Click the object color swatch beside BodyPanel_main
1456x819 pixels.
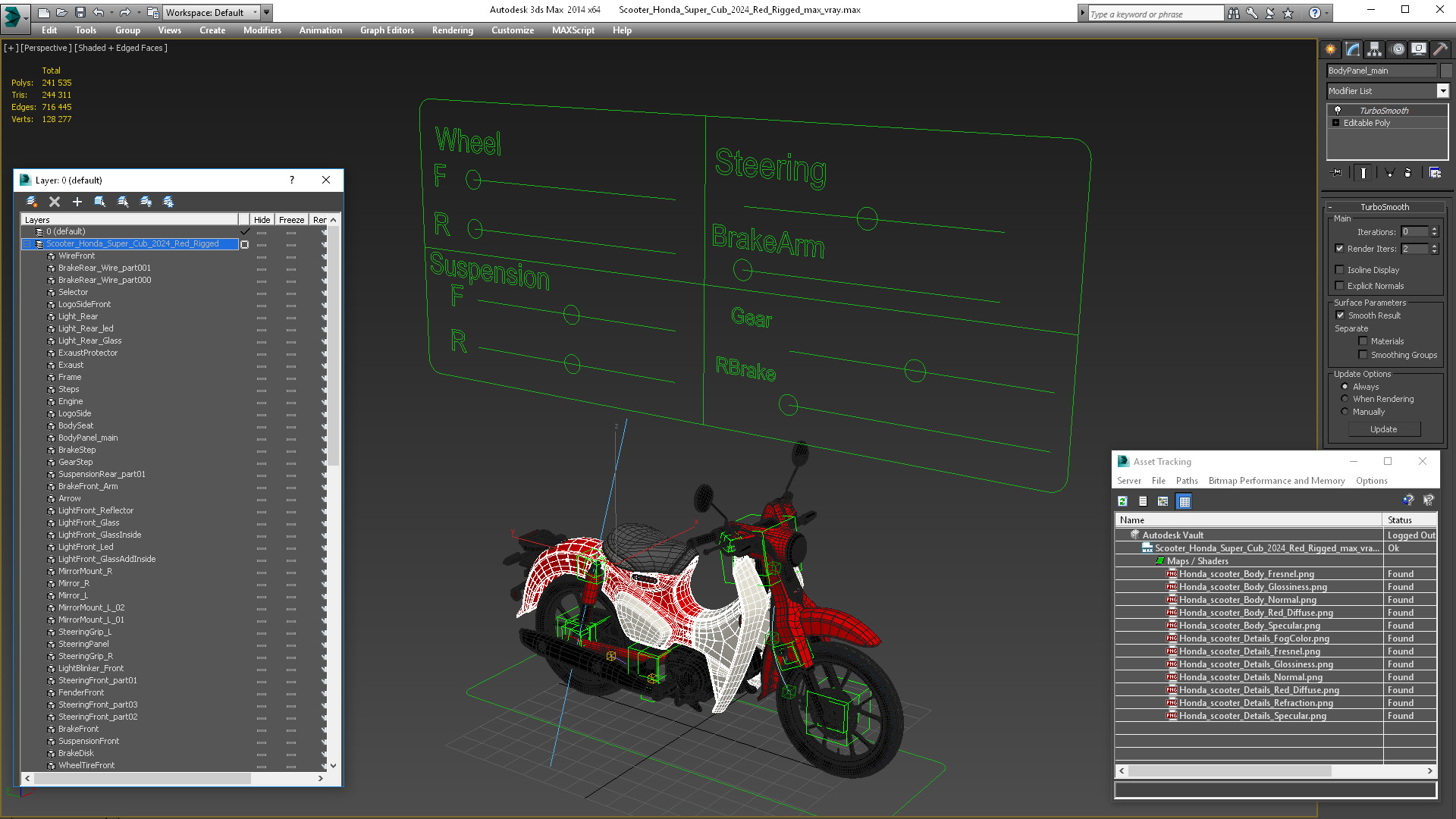[1445, 71]
